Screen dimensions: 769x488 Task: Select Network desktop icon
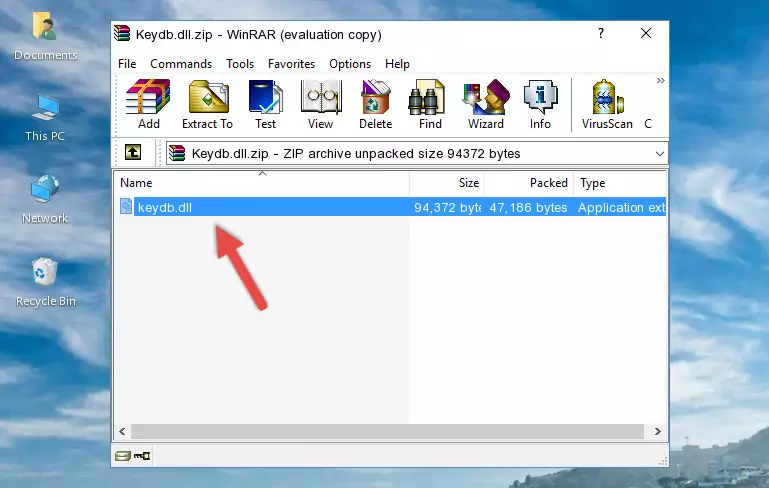[45, 200]
